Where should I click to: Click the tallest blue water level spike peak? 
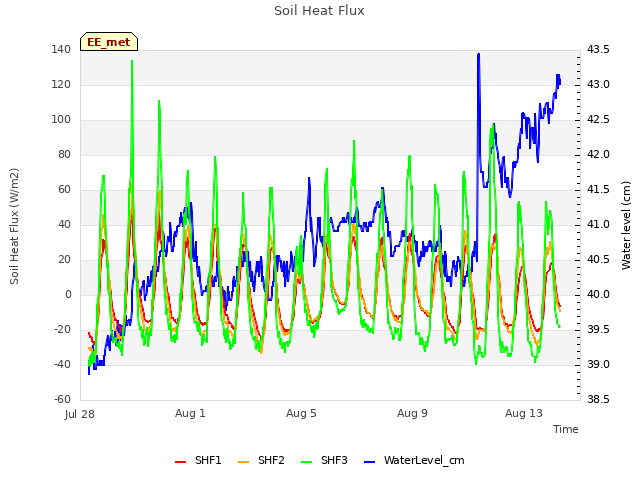pos(479,54)
